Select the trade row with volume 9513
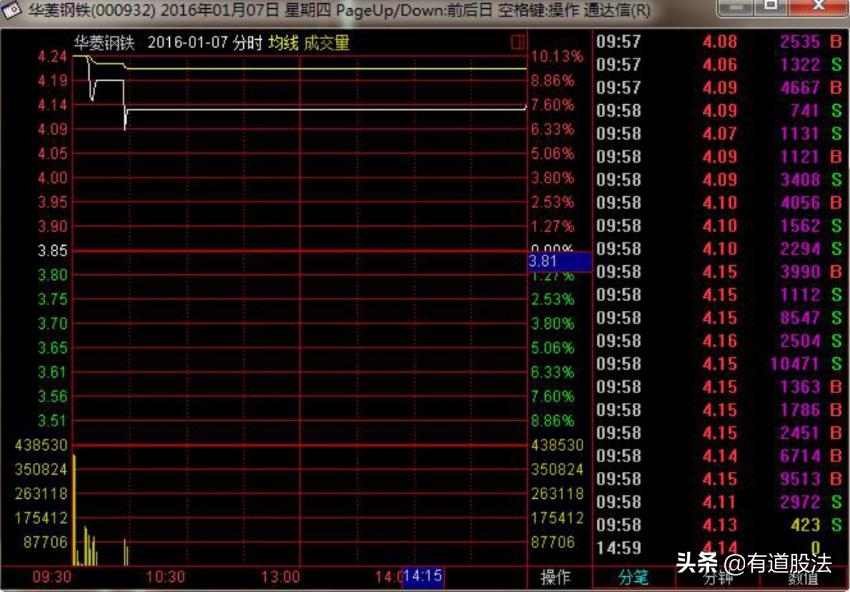Image resolution: width=850 pixels, height=592 pixels. click(720, 479)
